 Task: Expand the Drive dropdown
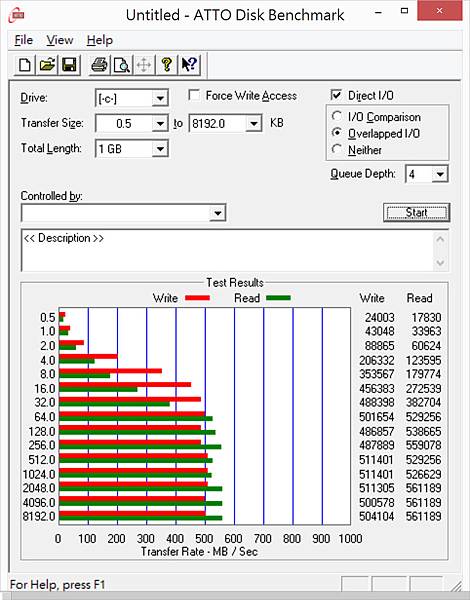pos(160,99)
